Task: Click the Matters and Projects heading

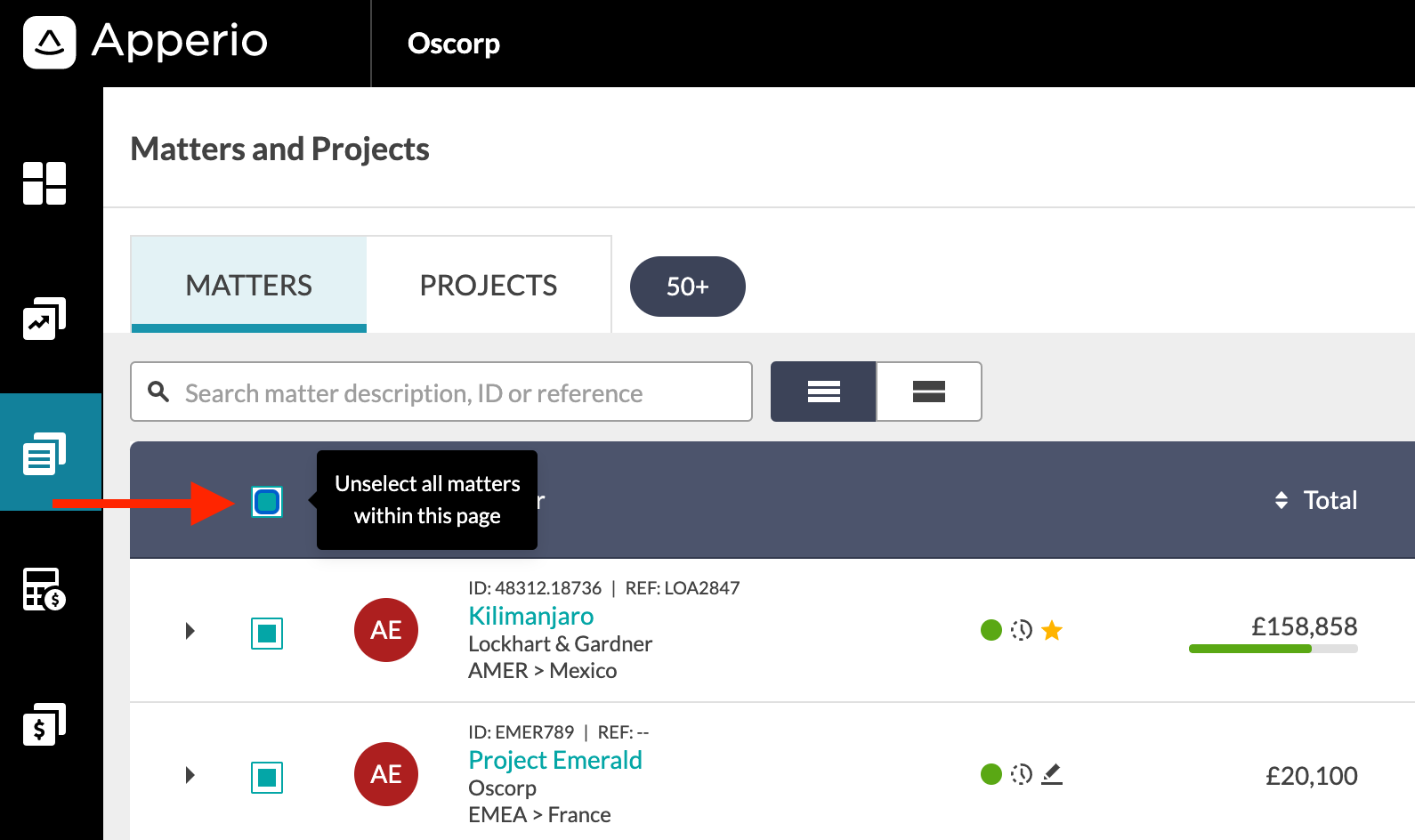Action: (x=280, y=149)
